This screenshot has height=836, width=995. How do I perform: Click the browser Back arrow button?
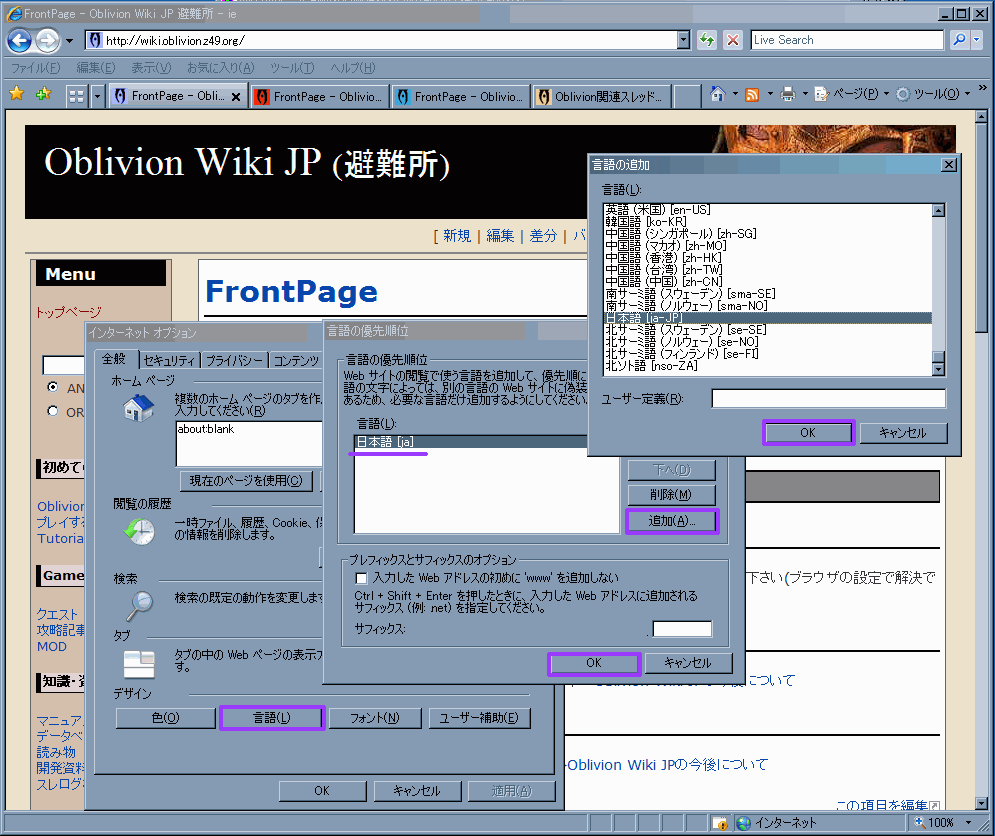tap(19, 41)
